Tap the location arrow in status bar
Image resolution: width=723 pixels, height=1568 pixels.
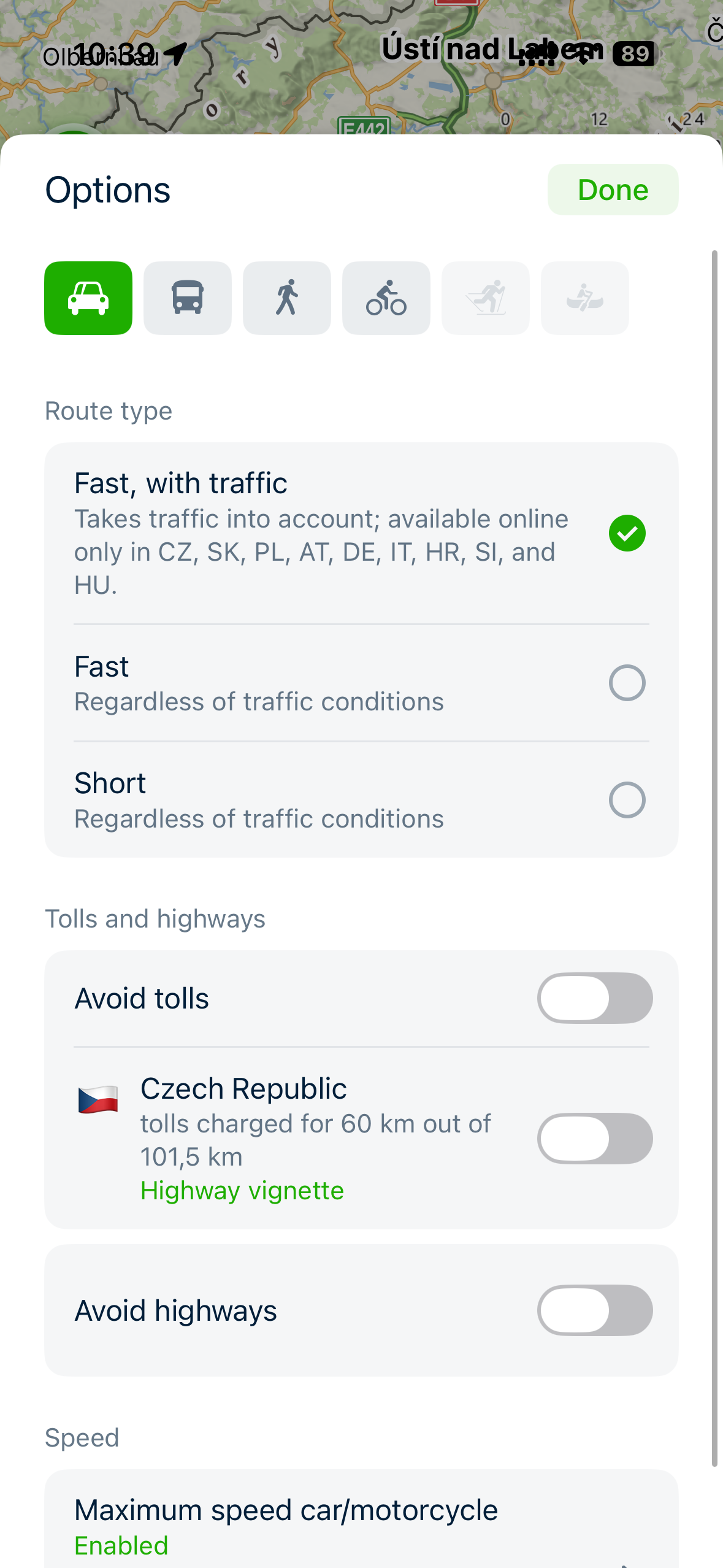176,55
